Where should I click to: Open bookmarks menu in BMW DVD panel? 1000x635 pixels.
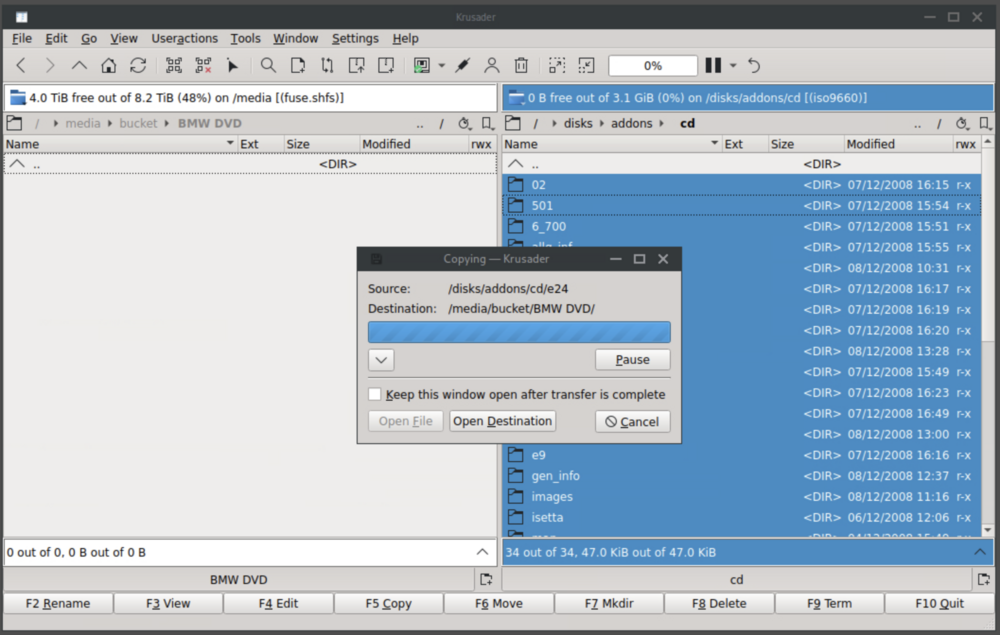[488, 124]
